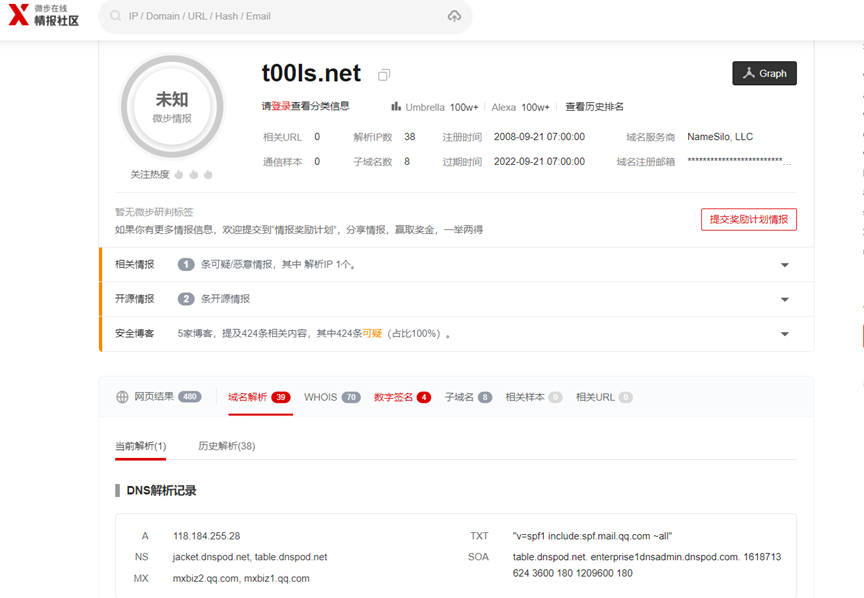864x598 pixels.
Task: Select the 历史解析(38) sub-tab
Action: point(226,446)
